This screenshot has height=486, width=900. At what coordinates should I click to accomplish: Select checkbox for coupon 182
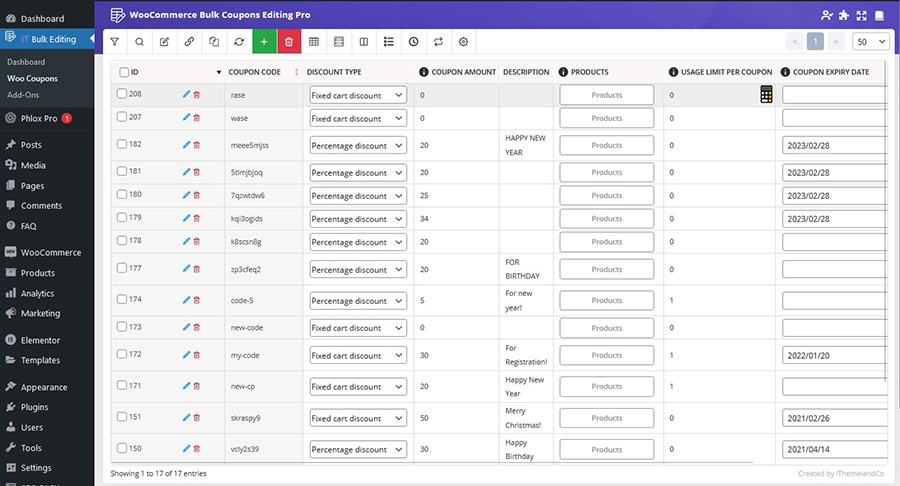(x=122, y=143)
